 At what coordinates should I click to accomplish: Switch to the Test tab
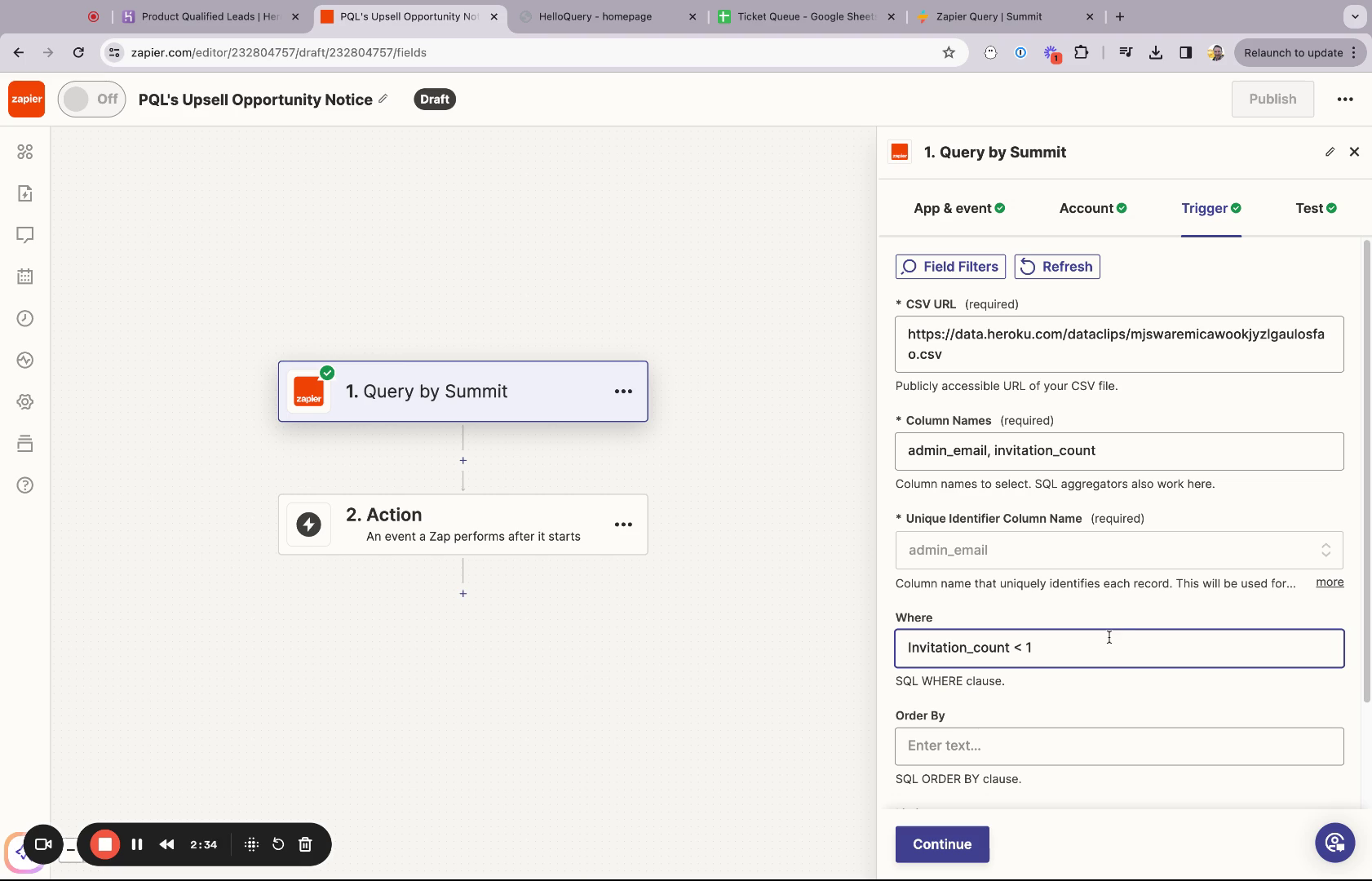(1310, 208)
